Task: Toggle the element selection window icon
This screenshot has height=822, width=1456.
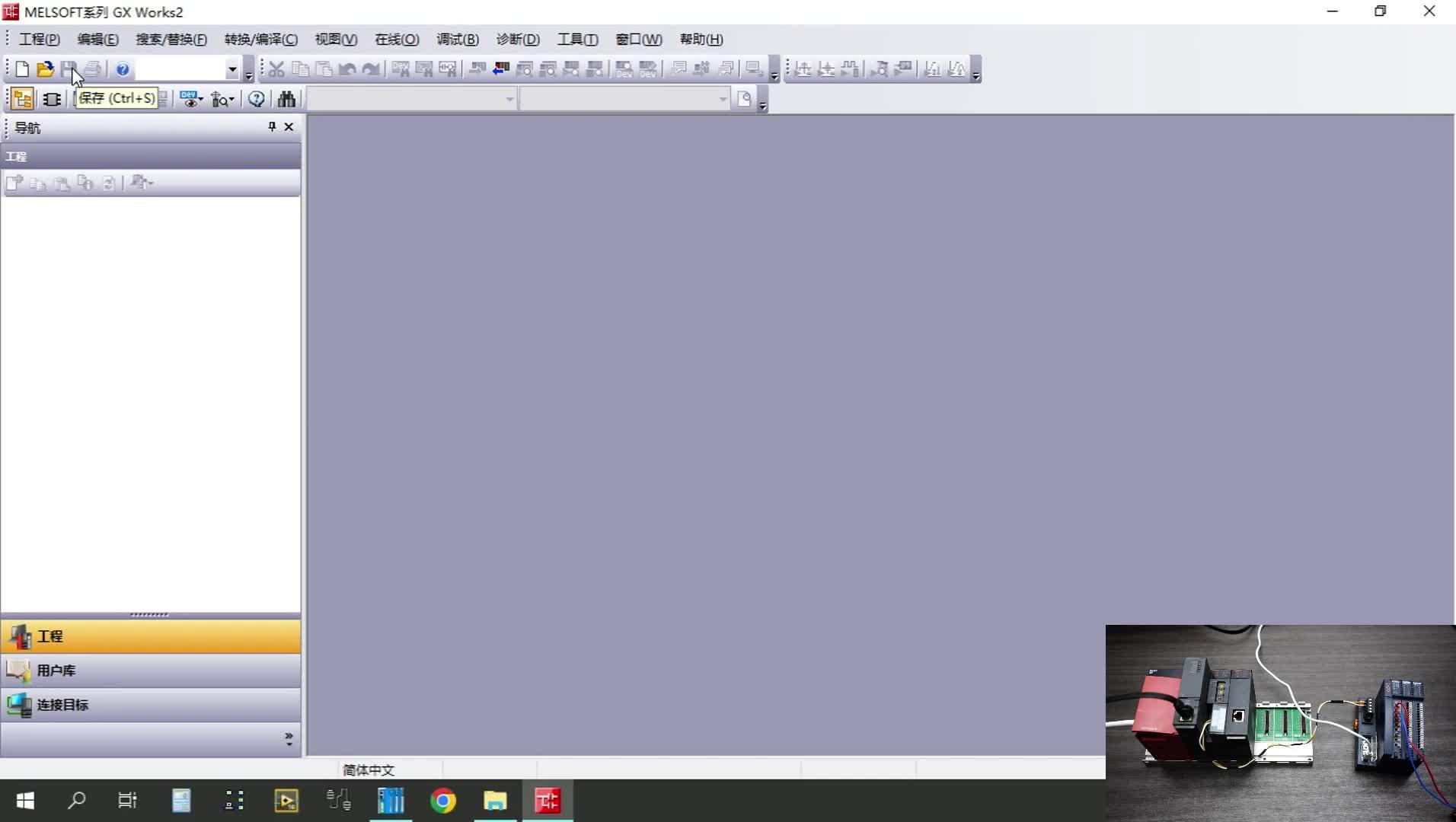Action: 52,99
